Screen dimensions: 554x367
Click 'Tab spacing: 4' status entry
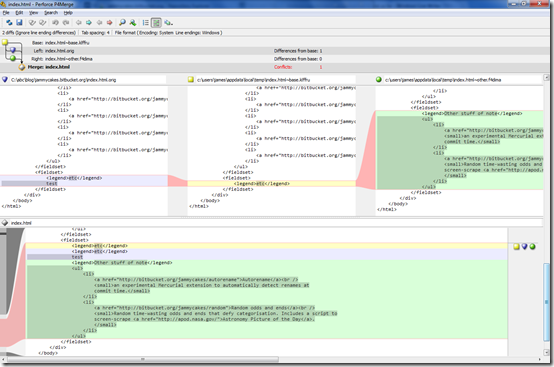click(x=95, y=32)
